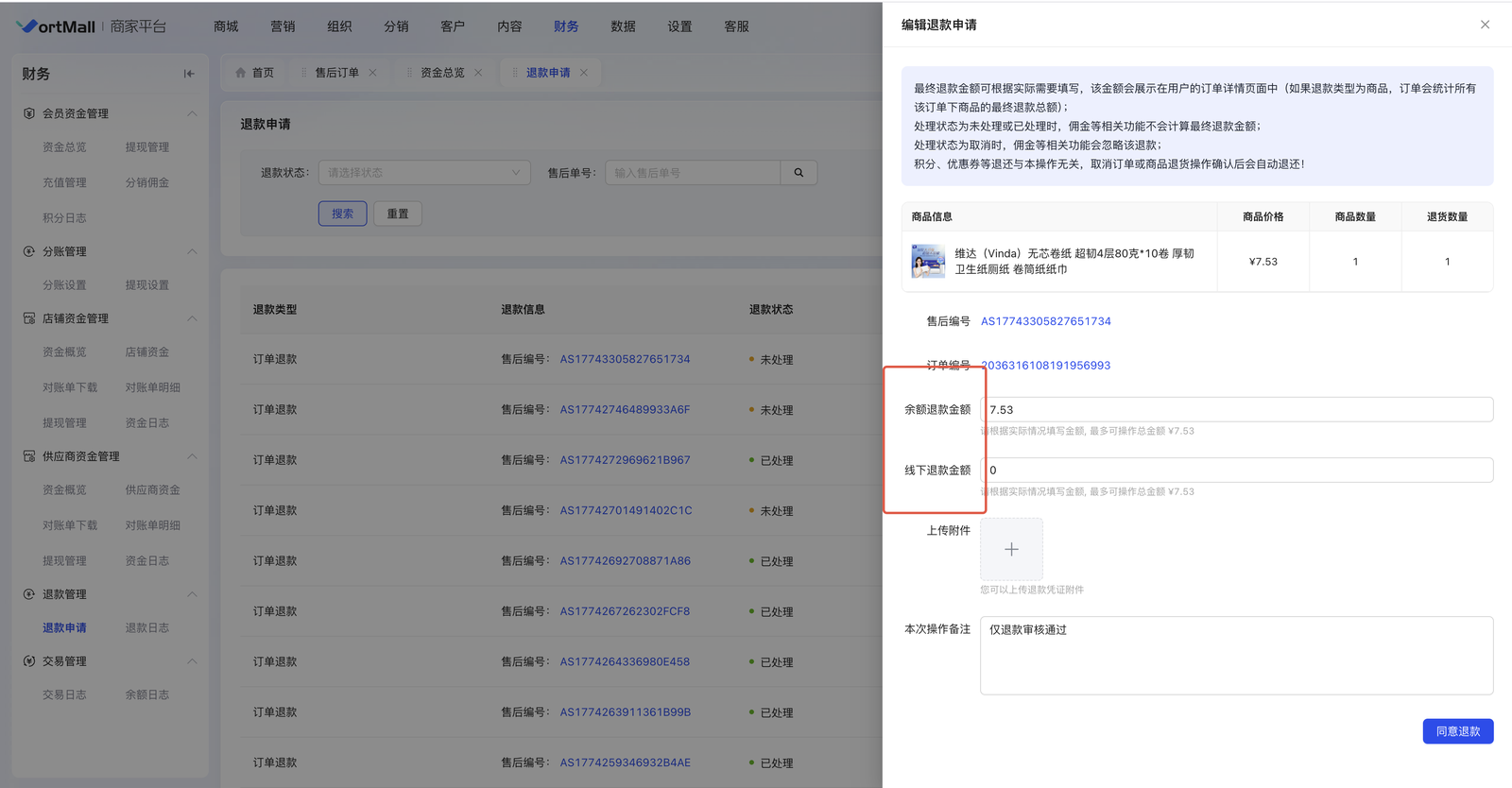Image resolution: width=1512 pixels, height=788 pixels.
Task: Open 退款日志 in the sidebar
Action: coord(147,628)
